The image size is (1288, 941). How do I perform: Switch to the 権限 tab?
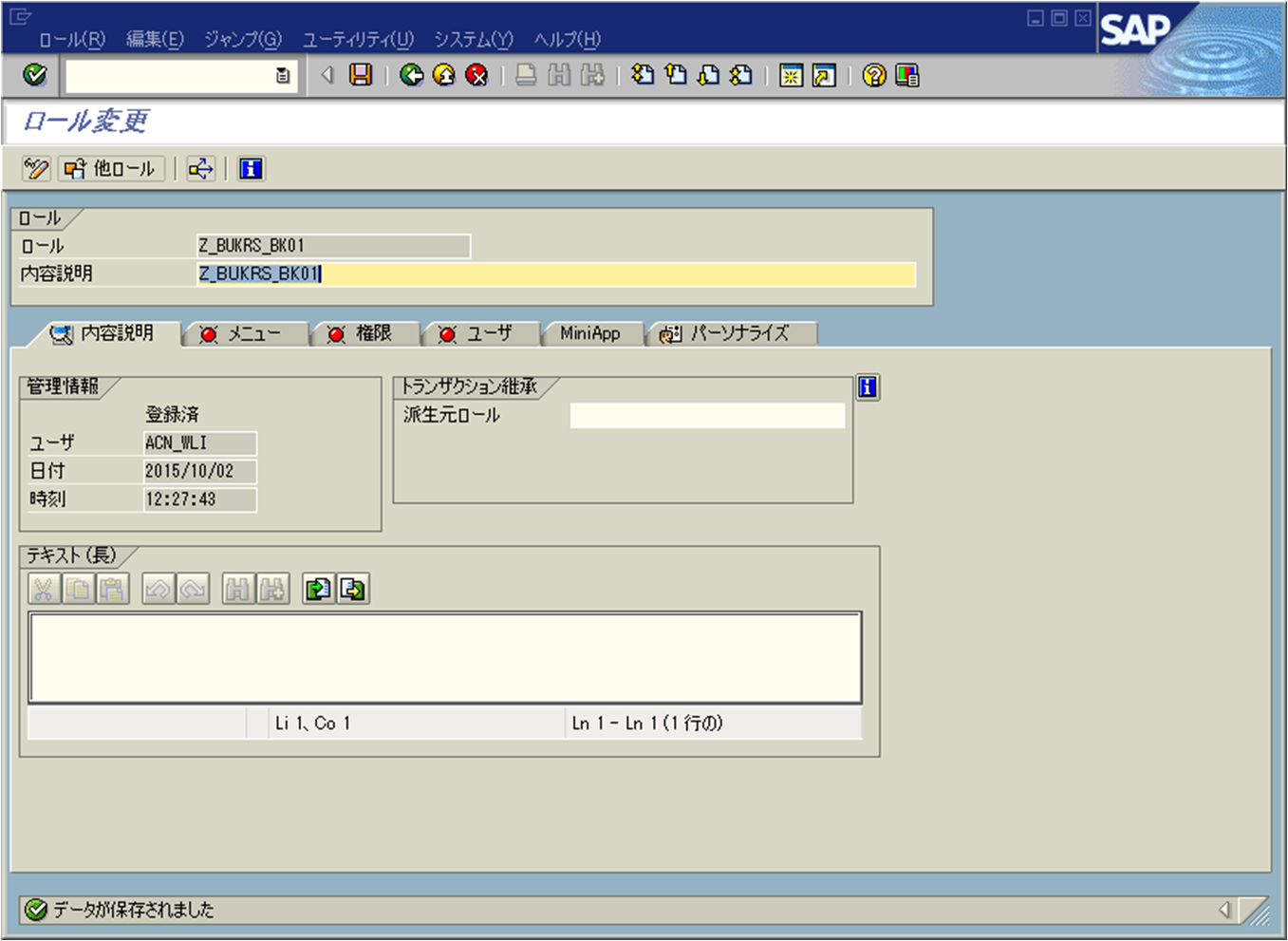coord(364,333)
